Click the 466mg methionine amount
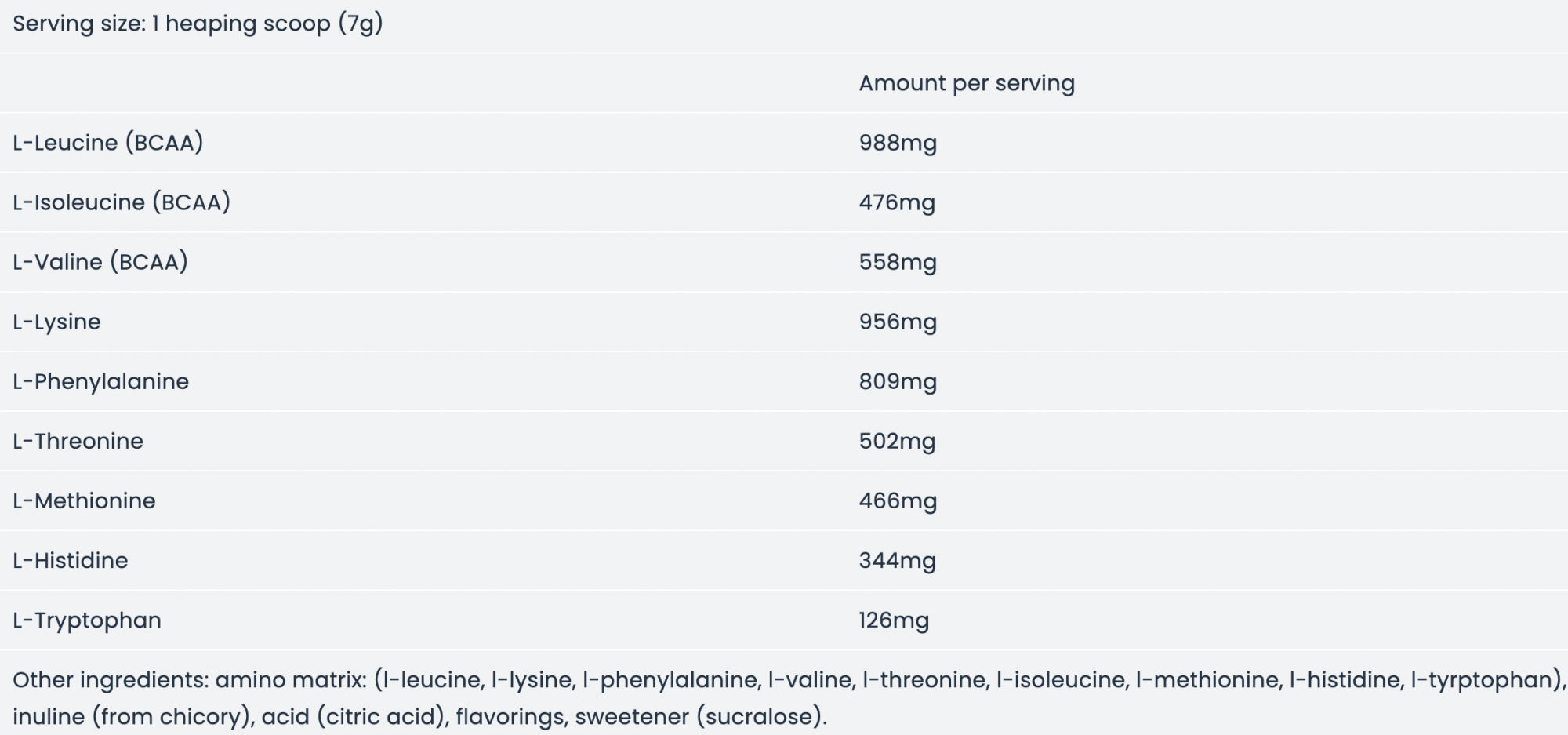 click(x=898, y=501)
